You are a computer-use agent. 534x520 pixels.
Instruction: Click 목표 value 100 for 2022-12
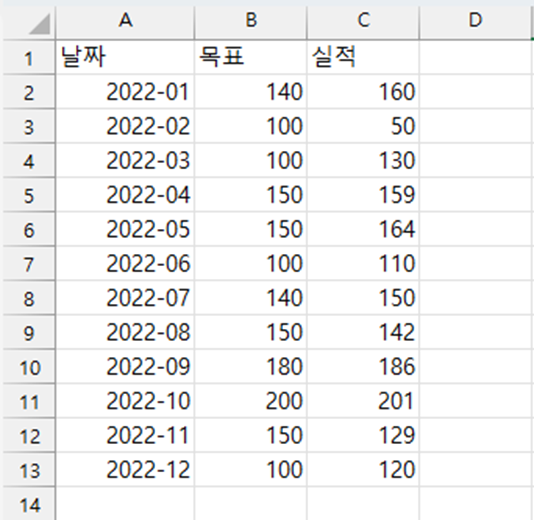[251, 470]
